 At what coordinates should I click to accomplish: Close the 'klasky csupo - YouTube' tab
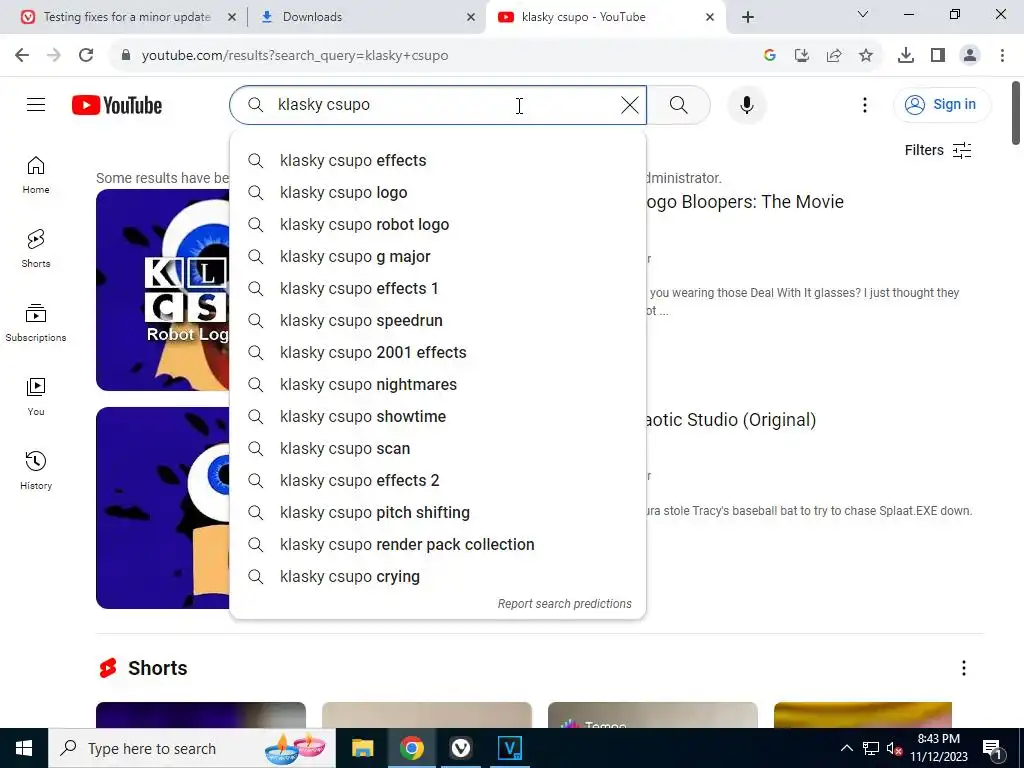click(x=709, y=17)
